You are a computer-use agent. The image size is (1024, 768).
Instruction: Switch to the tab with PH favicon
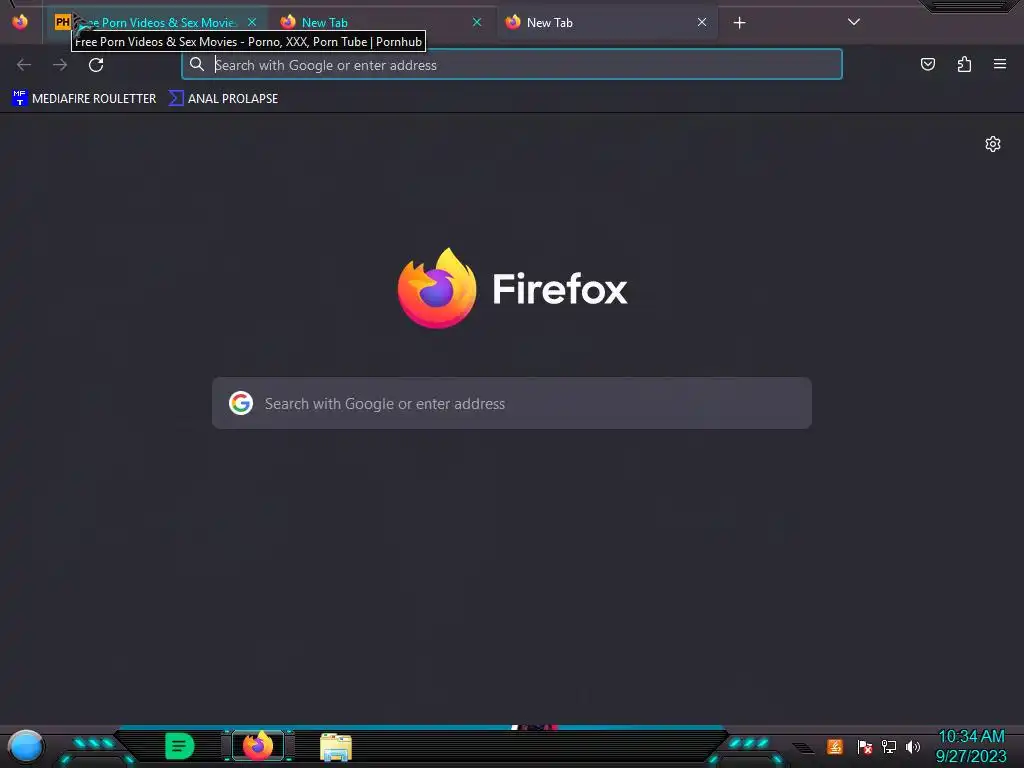point(155,23)
